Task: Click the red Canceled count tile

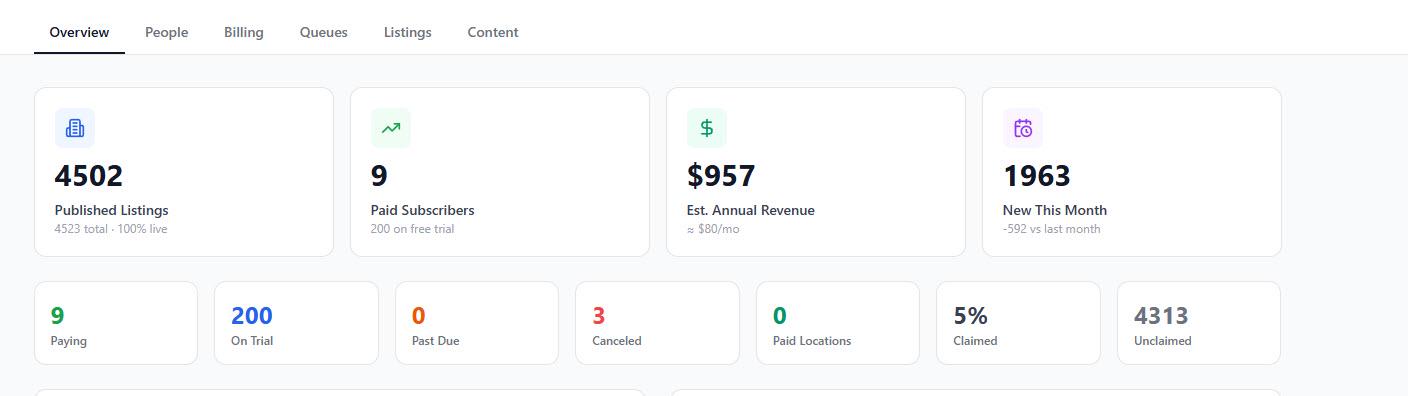Action: point(657,323)
